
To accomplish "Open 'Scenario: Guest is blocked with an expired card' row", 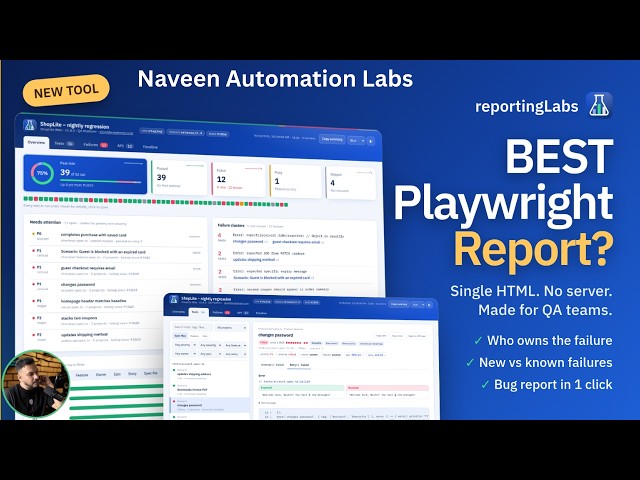I will tap(116, 254).
